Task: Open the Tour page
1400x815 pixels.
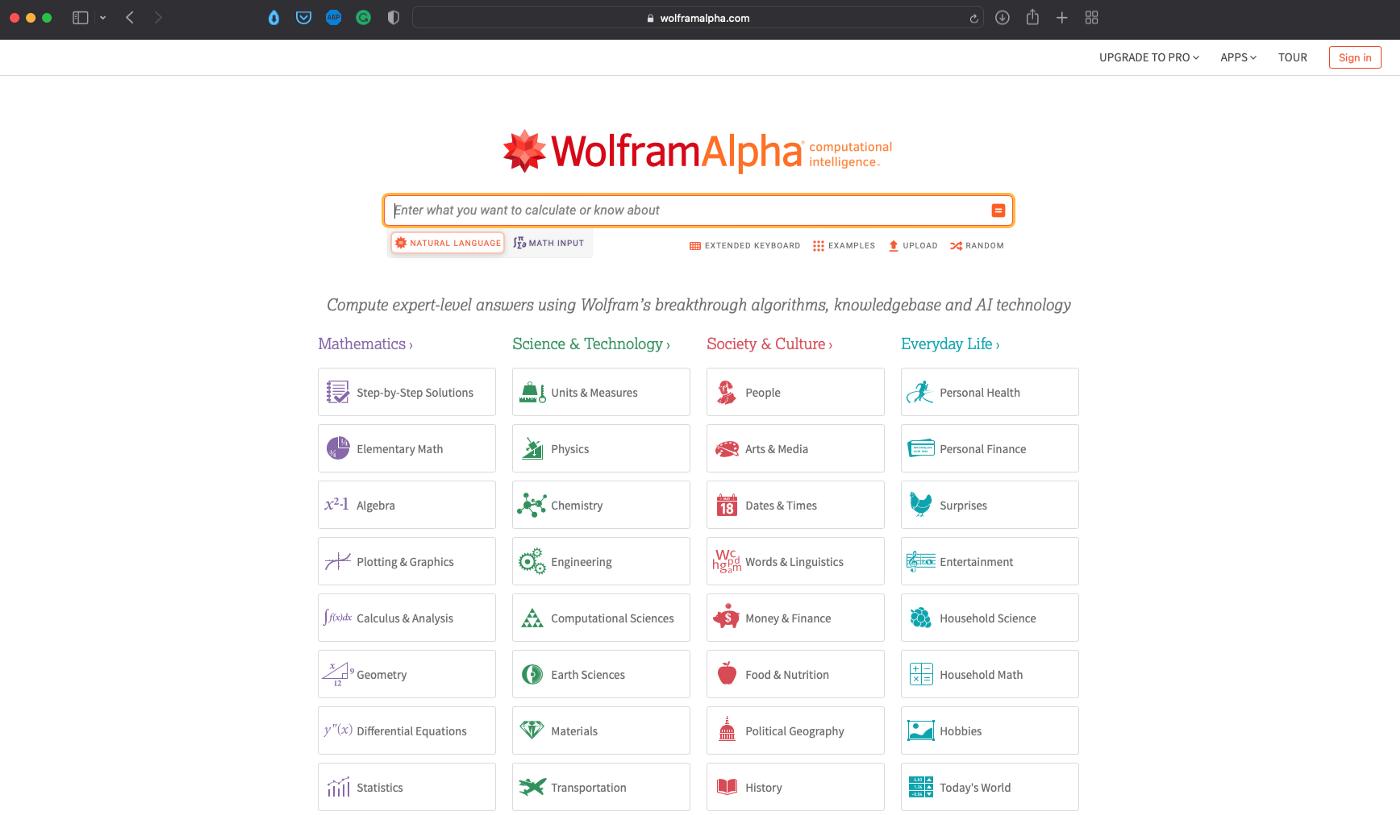Action: [x=1292, y=57]
